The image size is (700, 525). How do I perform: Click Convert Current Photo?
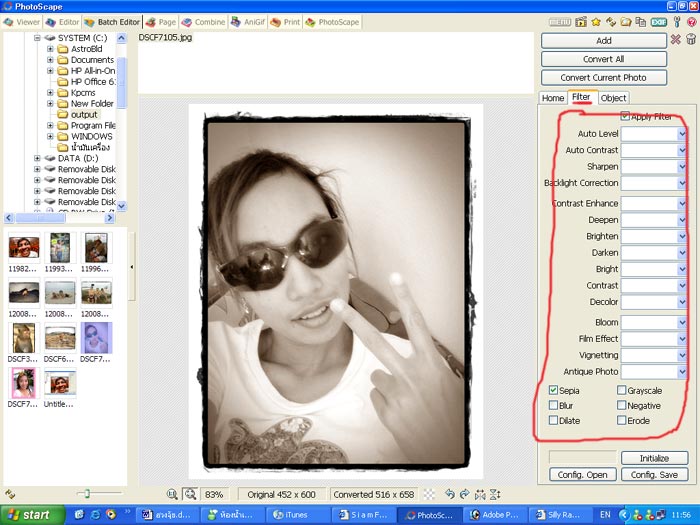604,78
